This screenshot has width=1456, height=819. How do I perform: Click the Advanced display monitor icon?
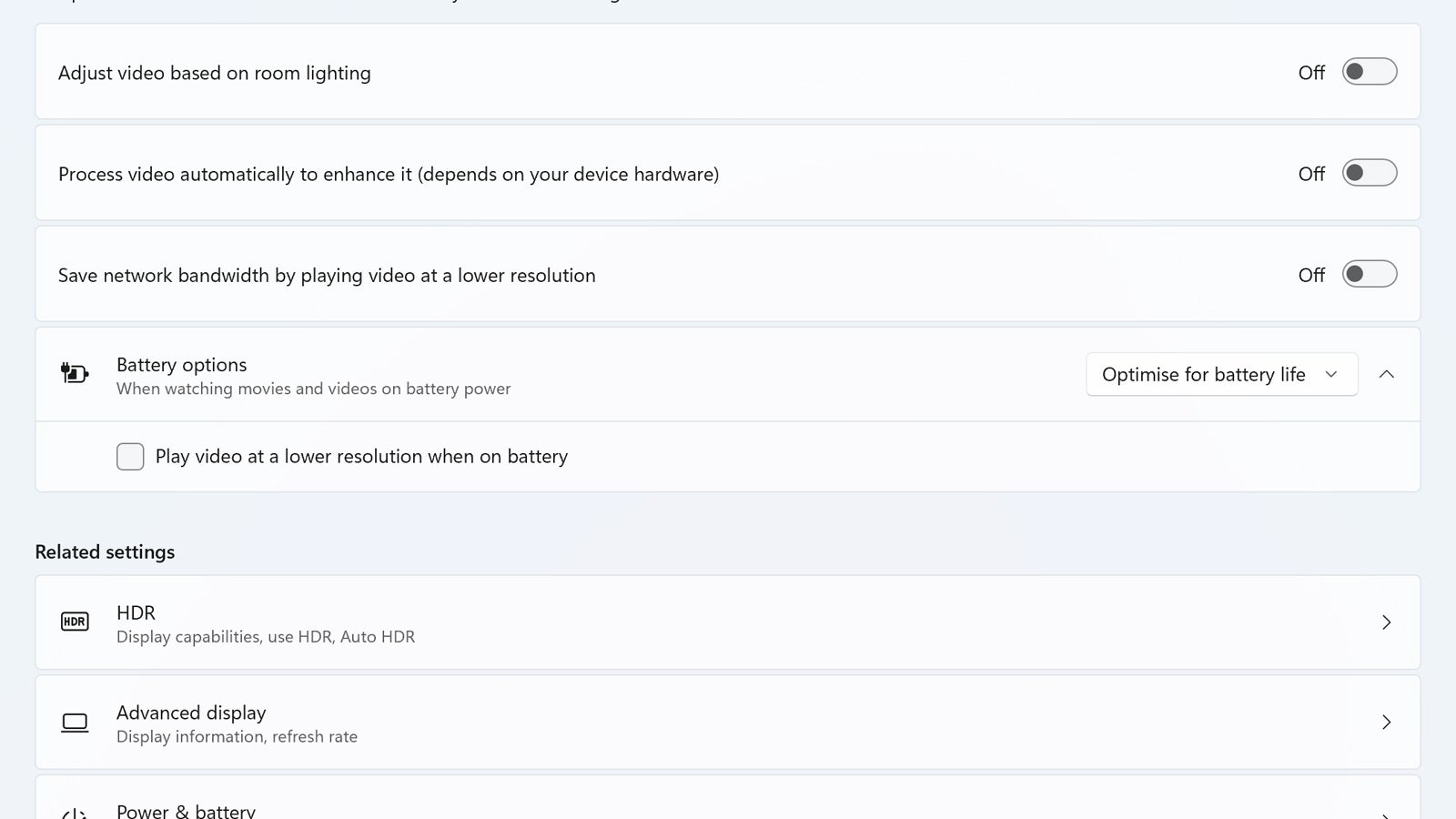75,722
